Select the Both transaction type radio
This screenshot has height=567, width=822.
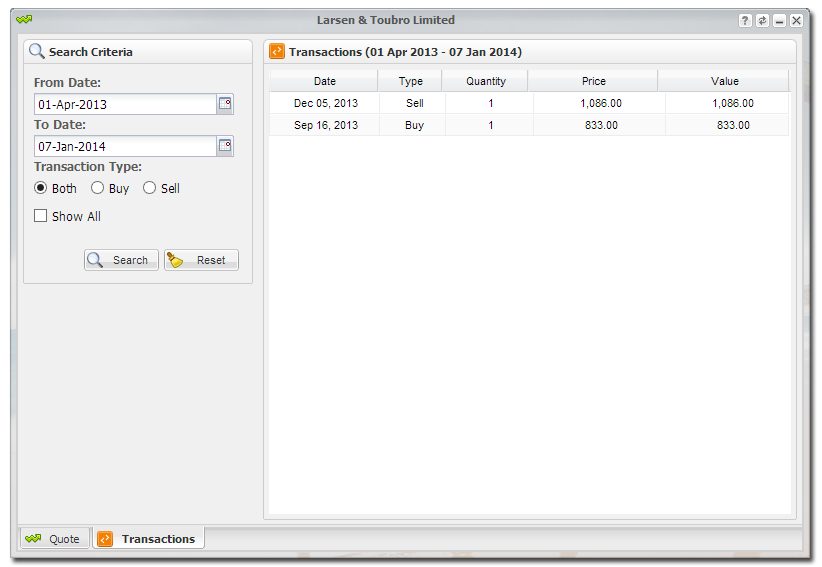click(40, 188)
